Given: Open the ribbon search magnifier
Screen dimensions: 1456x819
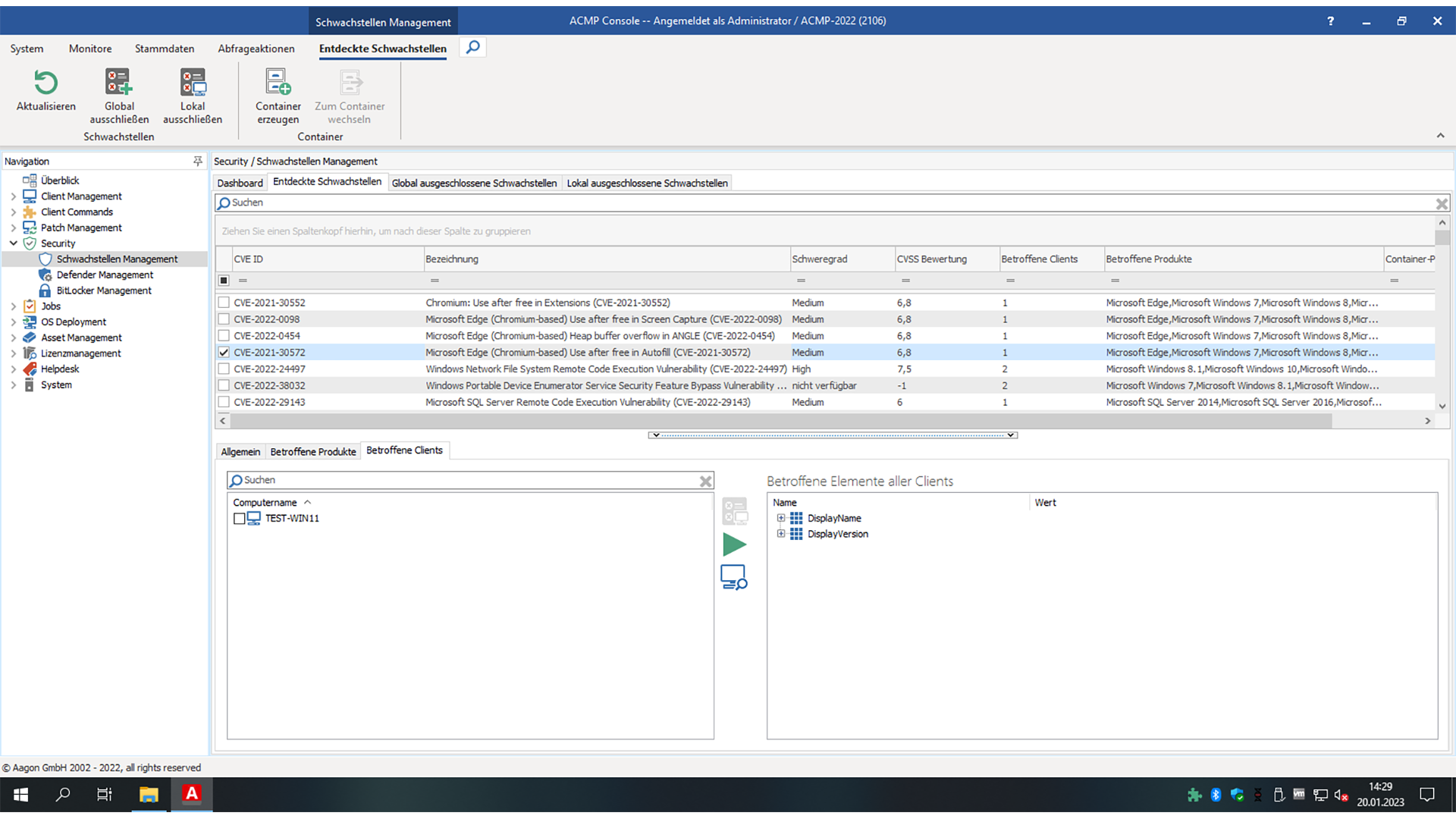Looking at the screenshot, I should click(473, 48).
